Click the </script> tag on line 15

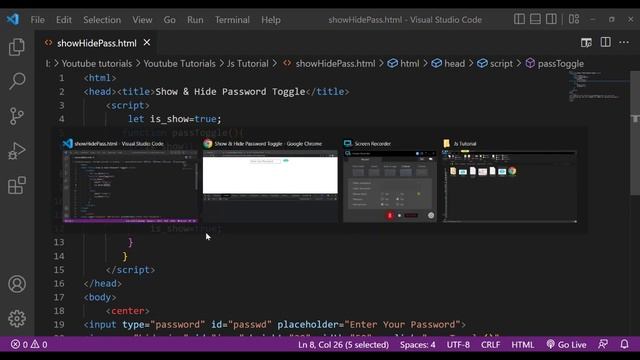click(x=130, y=270)
